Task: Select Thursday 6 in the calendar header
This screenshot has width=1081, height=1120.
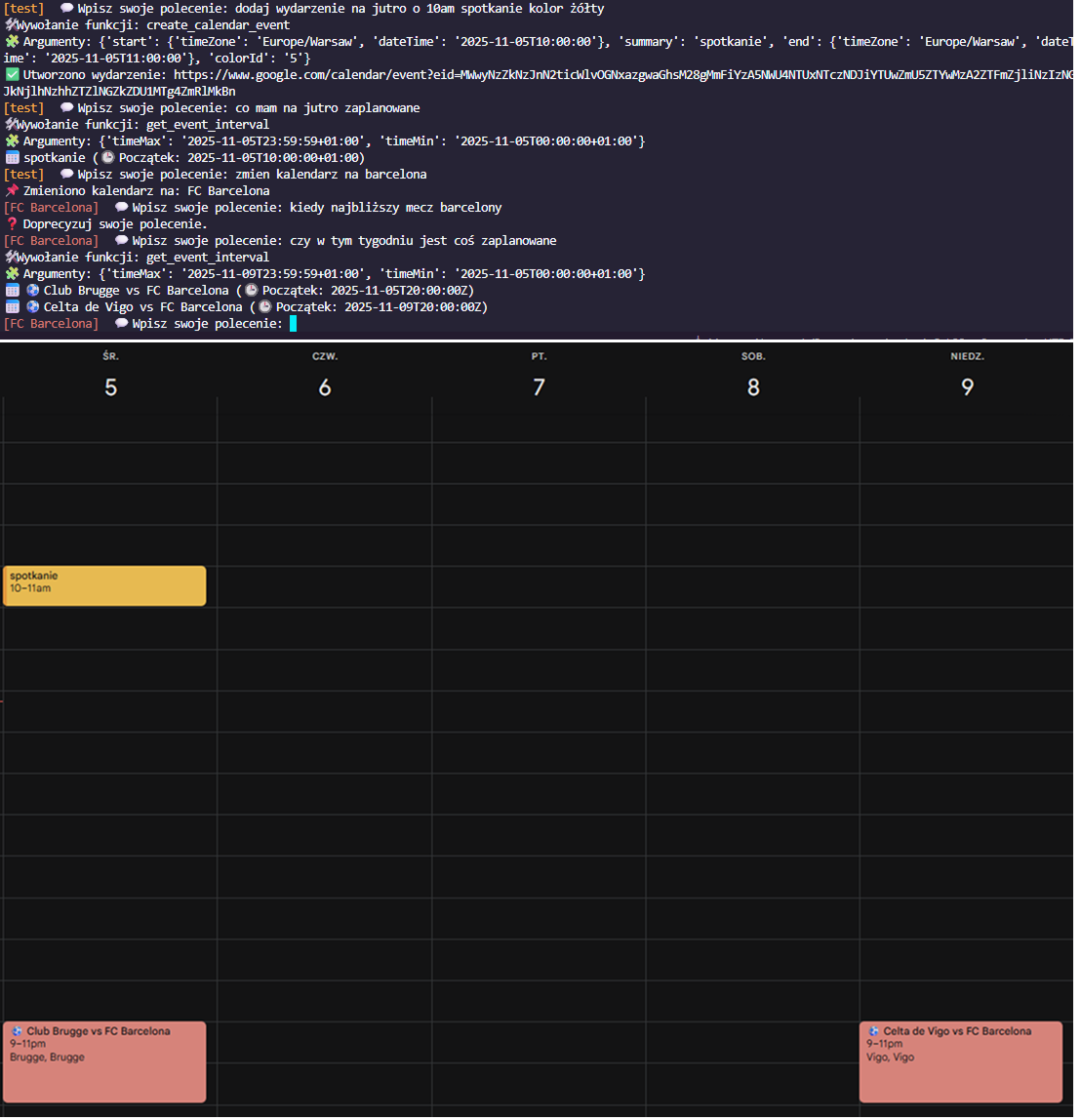Action: pyautogui.click(x=324, y=387)
